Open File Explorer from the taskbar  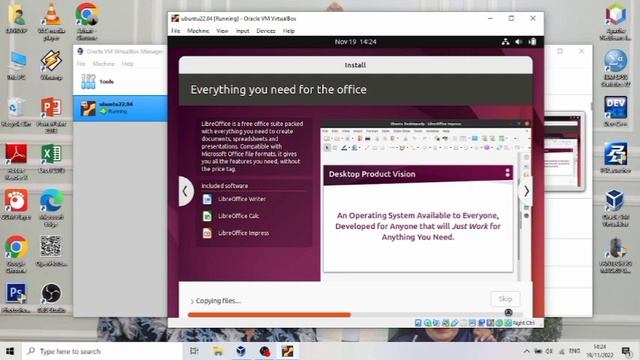[218, 351]
